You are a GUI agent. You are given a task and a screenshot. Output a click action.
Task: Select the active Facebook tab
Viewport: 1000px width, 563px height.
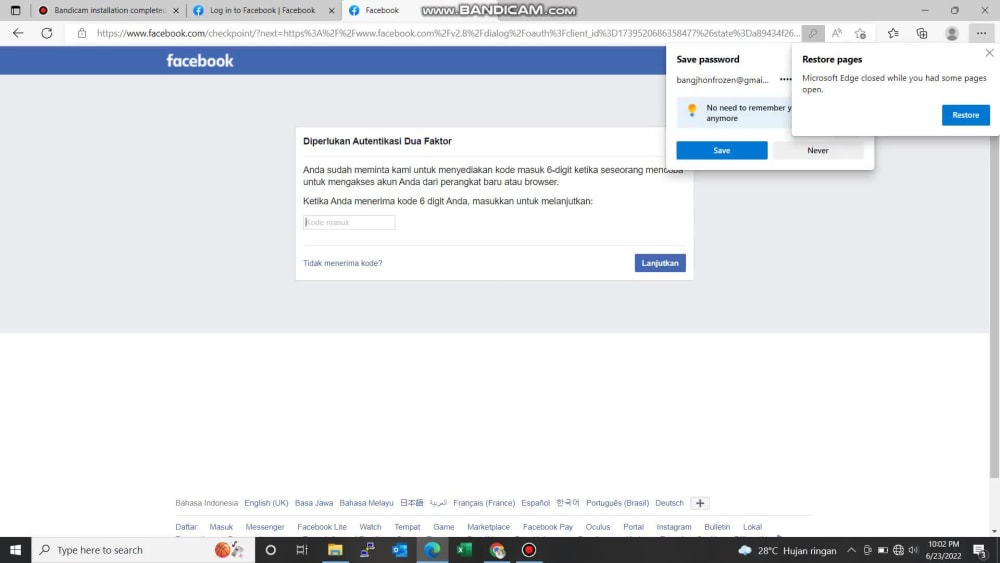(381, 10)
